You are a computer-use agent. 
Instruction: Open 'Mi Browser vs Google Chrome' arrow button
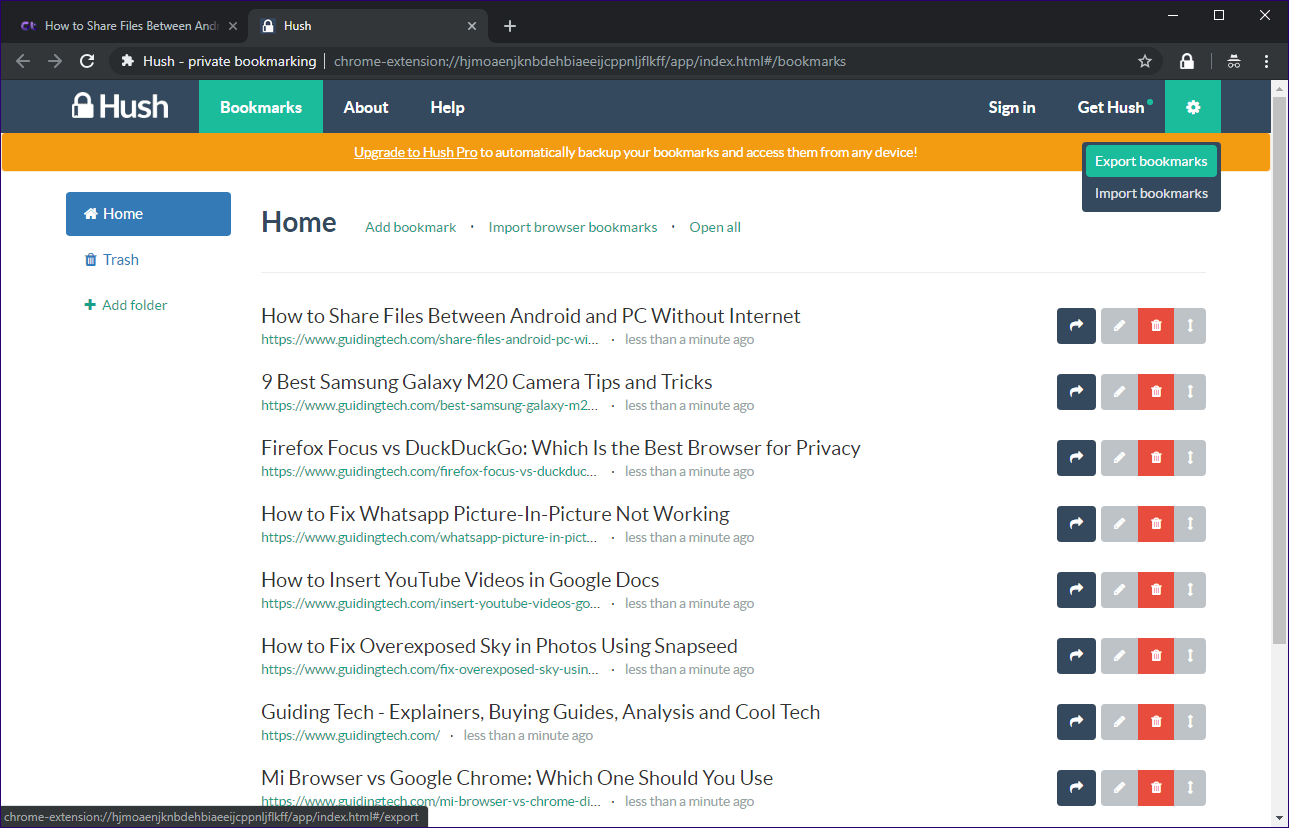tap(1076, 788)
